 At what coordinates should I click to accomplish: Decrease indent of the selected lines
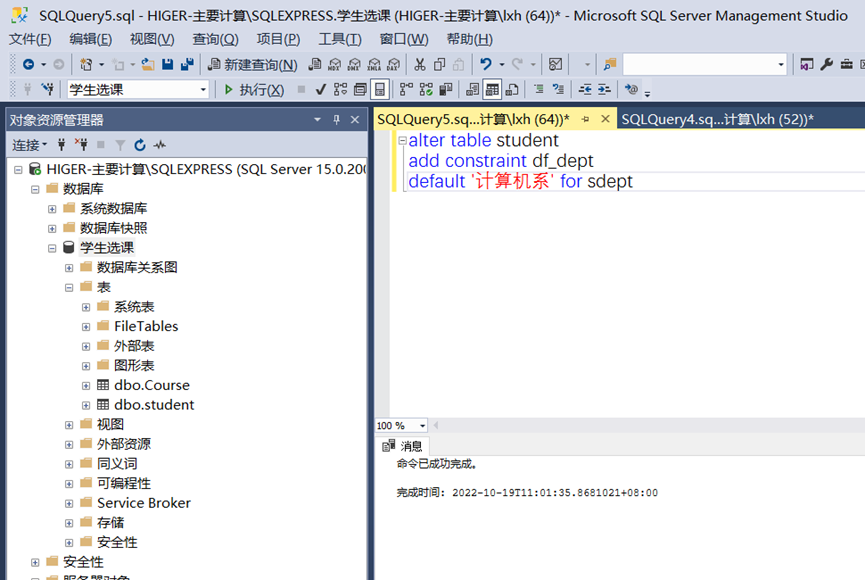[585, 89]
